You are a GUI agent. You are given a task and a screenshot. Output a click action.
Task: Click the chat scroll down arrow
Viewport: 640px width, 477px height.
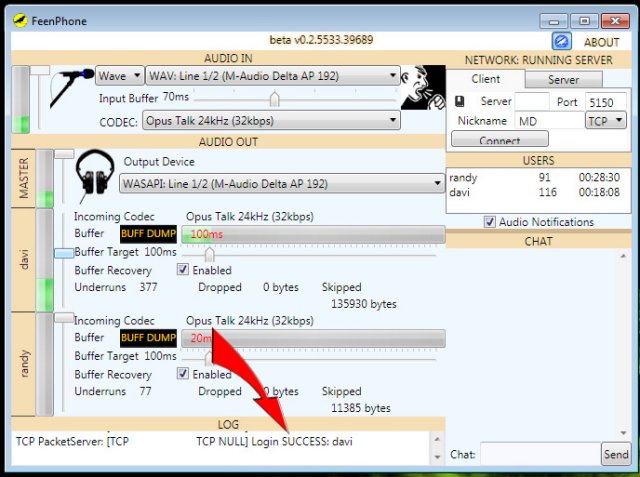coord(623,433)
